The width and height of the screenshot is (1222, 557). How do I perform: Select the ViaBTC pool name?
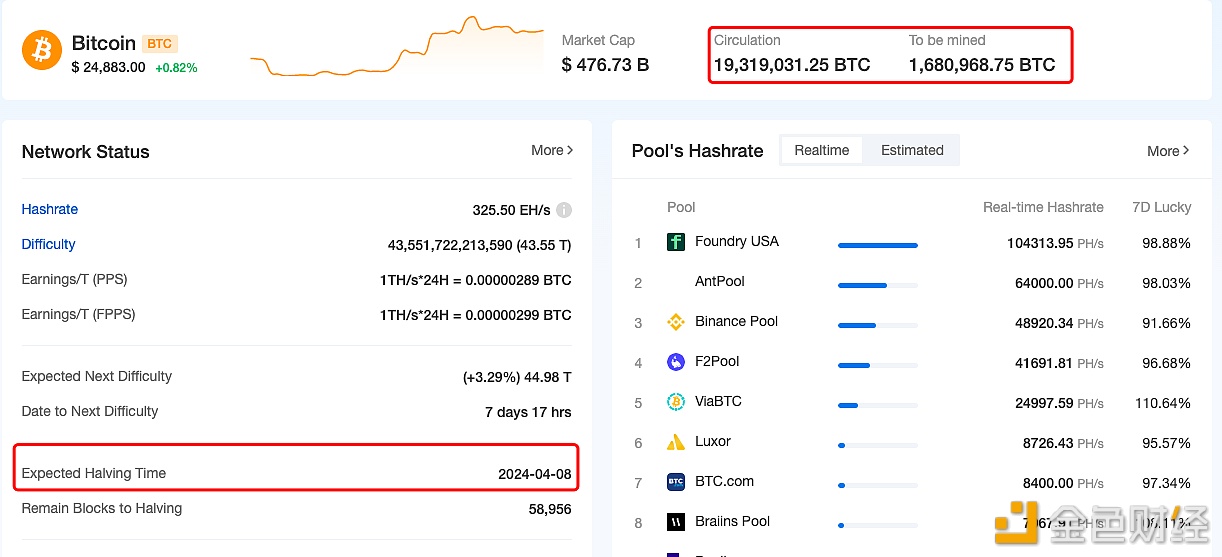tap(718, 401)
